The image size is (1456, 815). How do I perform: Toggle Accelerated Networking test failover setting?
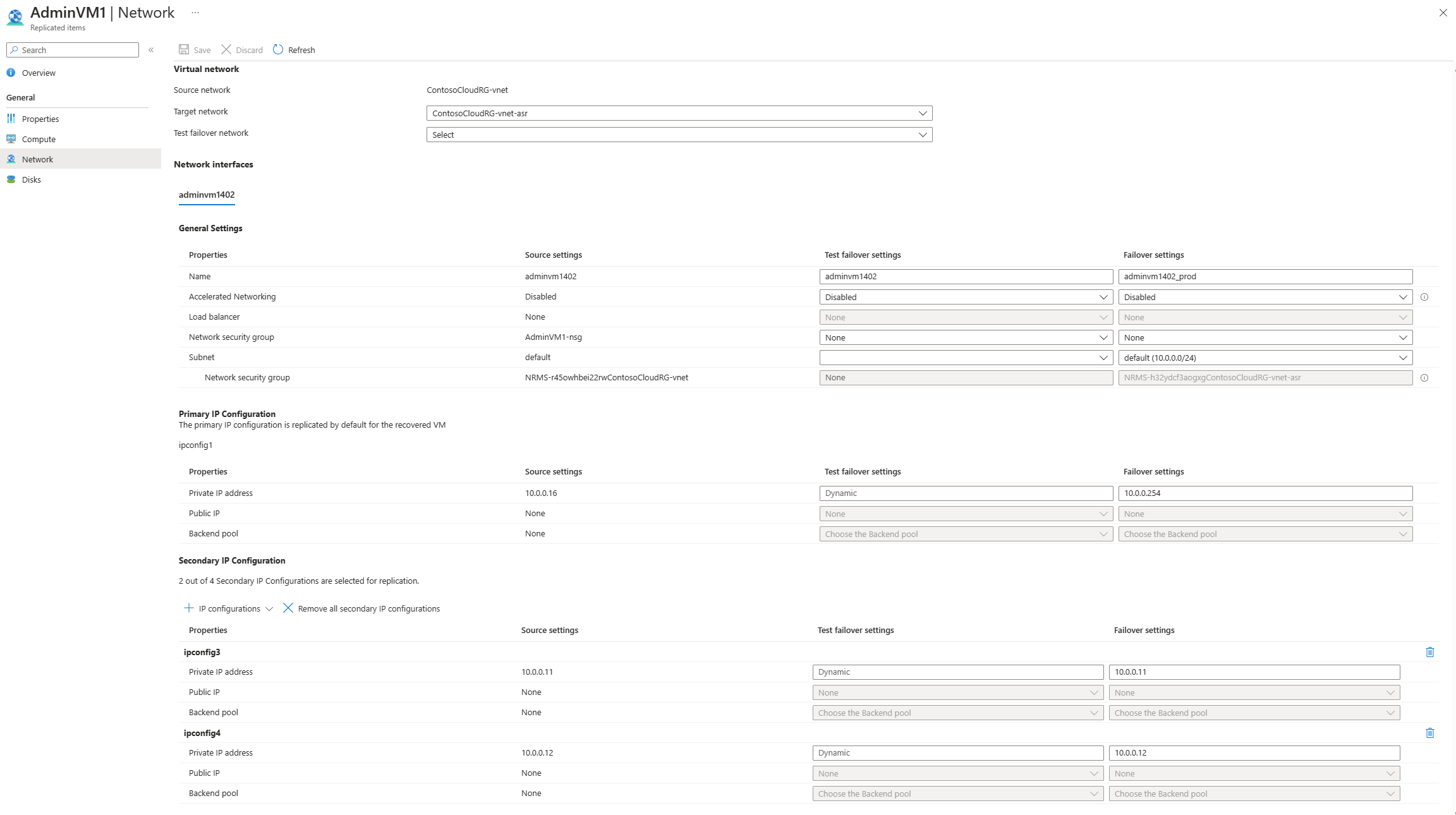point(965,296)
